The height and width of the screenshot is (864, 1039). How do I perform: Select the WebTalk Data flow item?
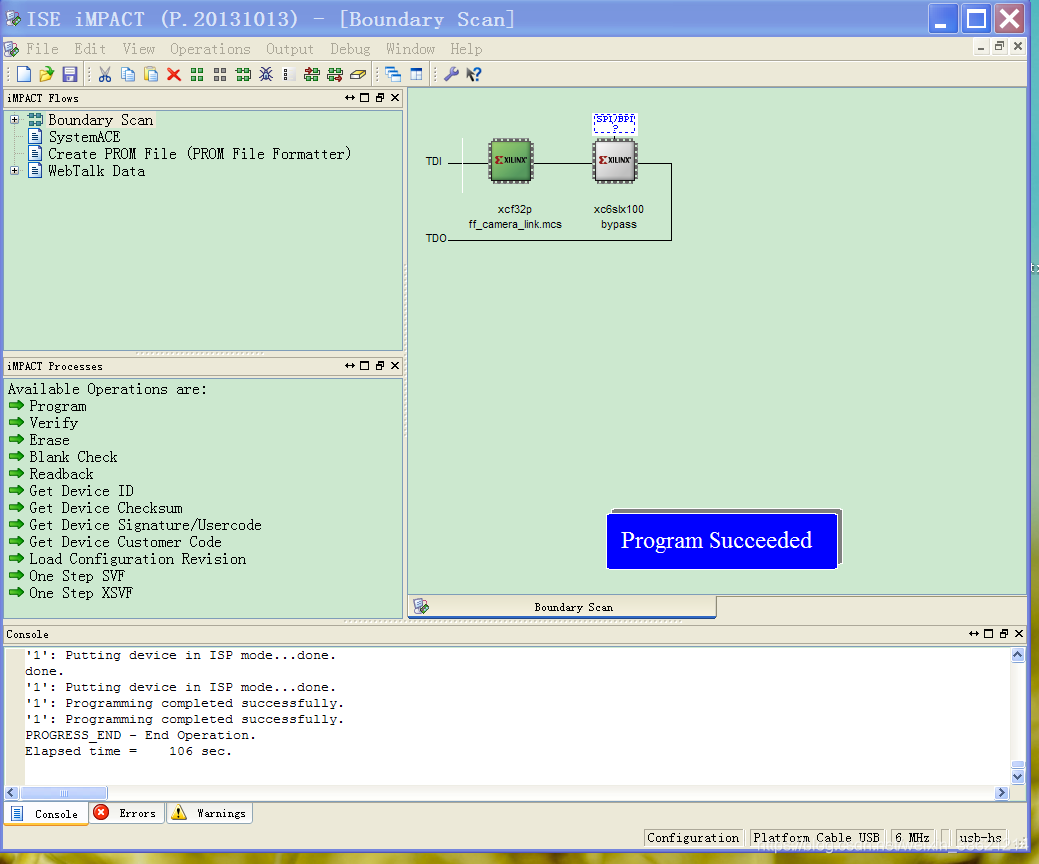pyautogui.click(x=96, y=171)
